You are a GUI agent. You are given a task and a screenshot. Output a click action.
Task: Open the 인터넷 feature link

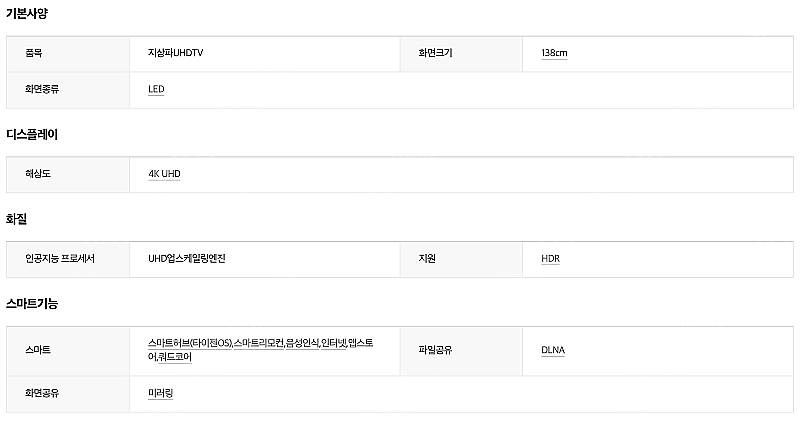point(334,343)
